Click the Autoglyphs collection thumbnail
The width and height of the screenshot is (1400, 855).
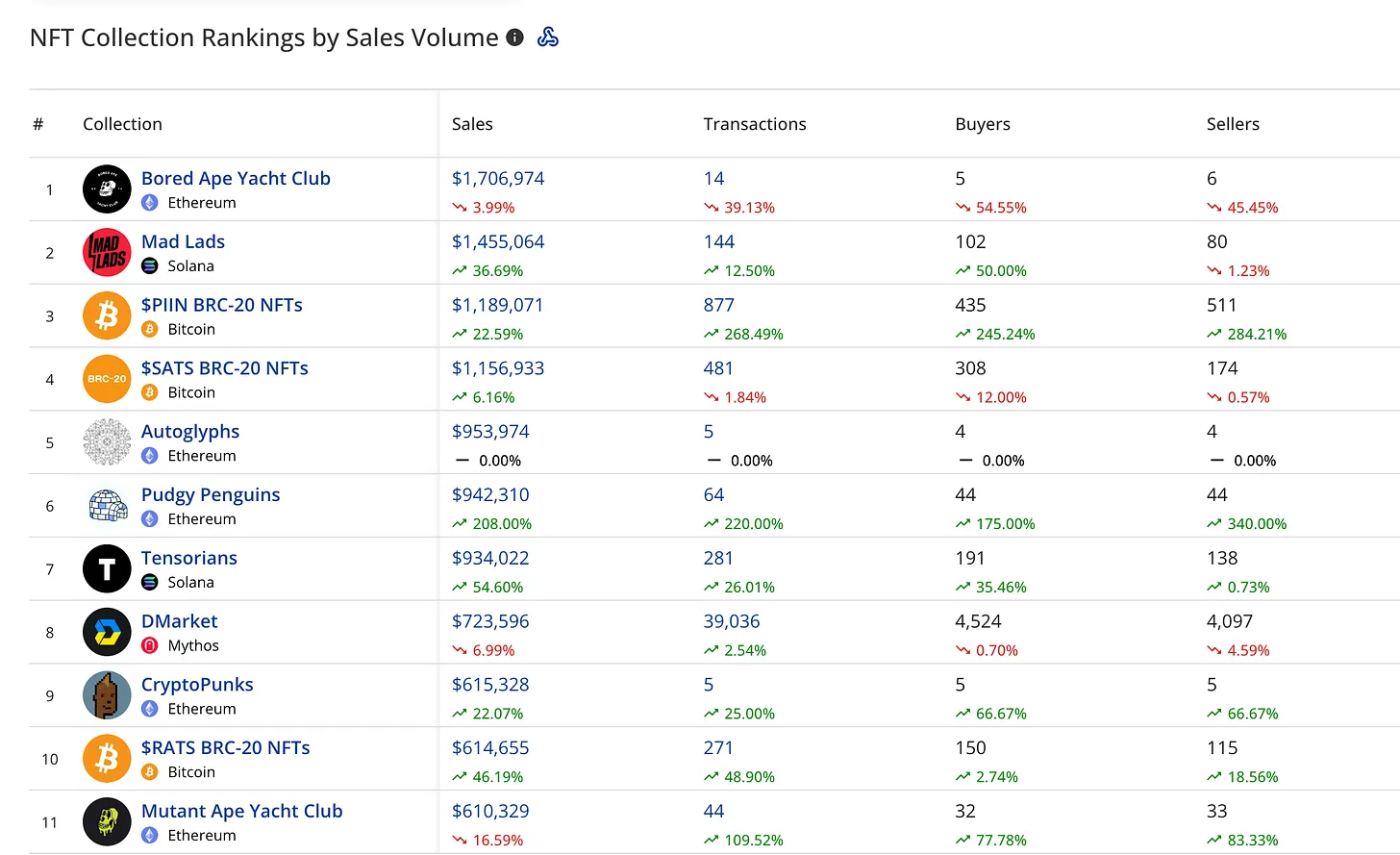click(107, 442)
